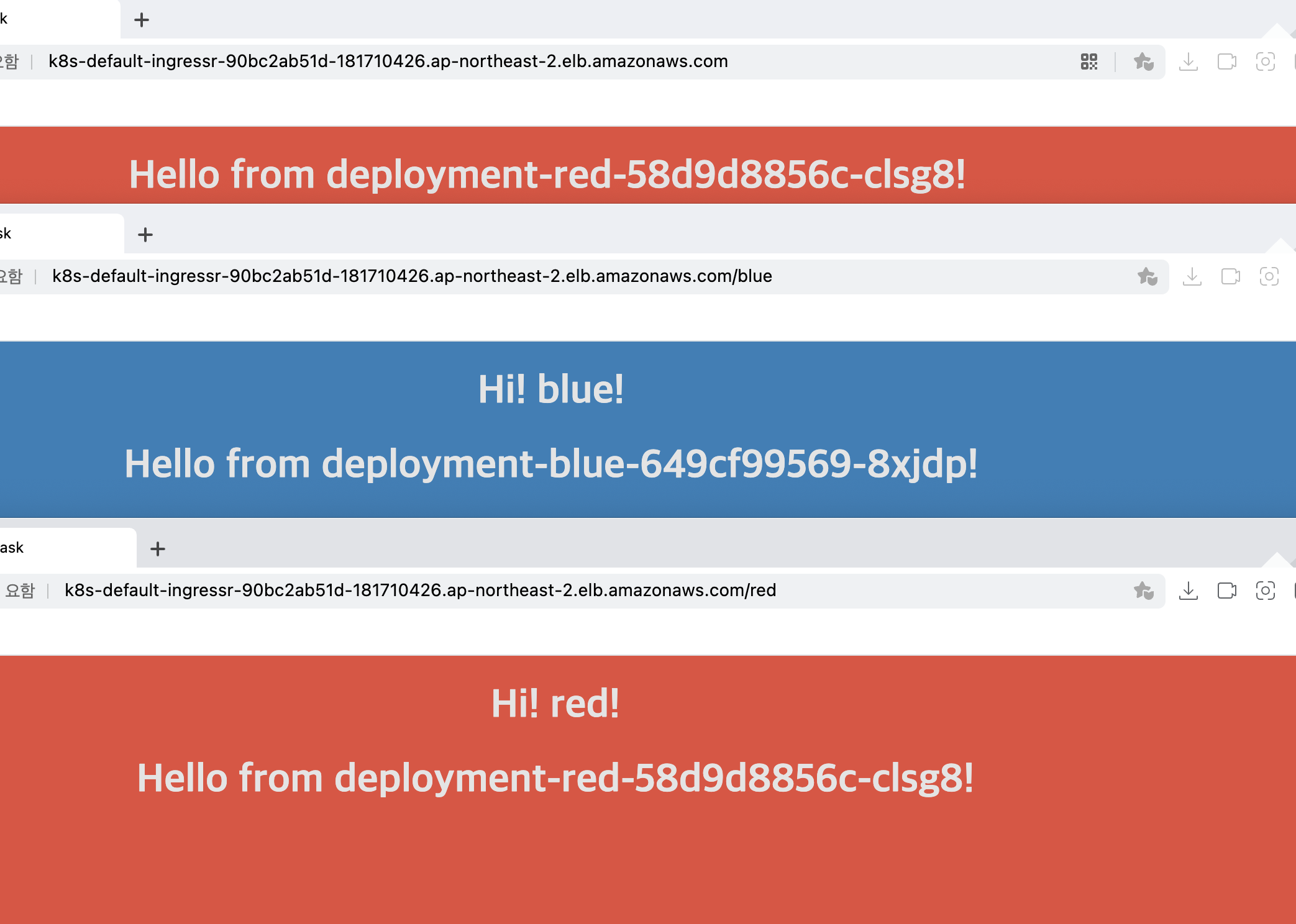Open a new tab in the top browser window
The width and height of the screenshot is (1296, 924).
click(x=142, y=20)
